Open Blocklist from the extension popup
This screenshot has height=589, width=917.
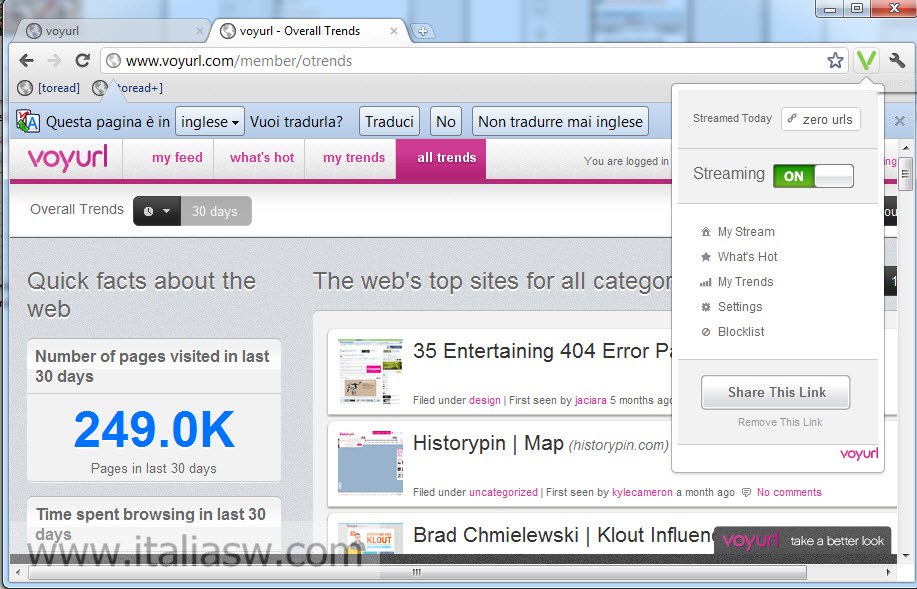pos(740,332)
